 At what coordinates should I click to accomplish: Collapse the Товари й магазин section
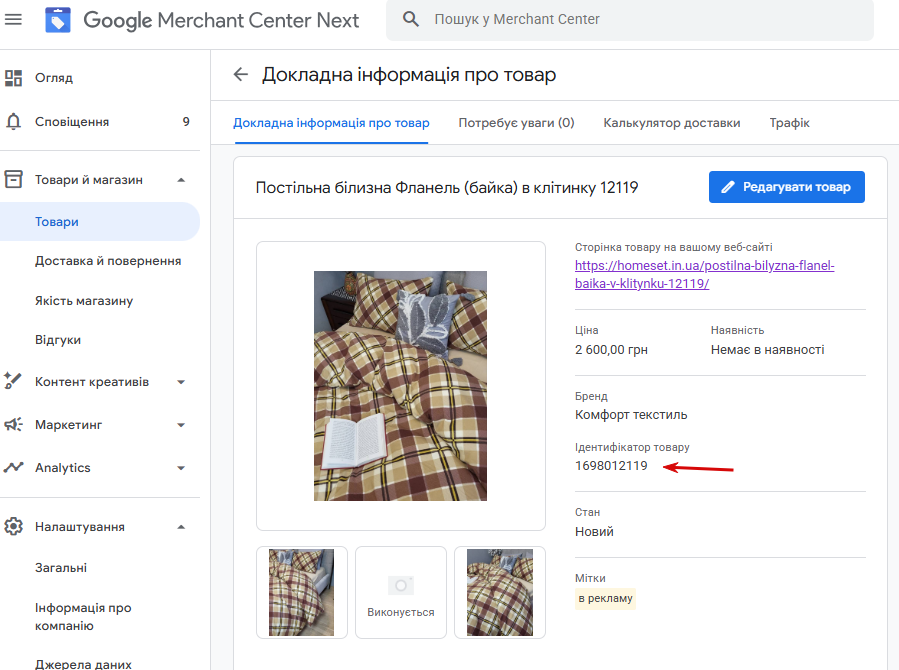pos(181,180)
